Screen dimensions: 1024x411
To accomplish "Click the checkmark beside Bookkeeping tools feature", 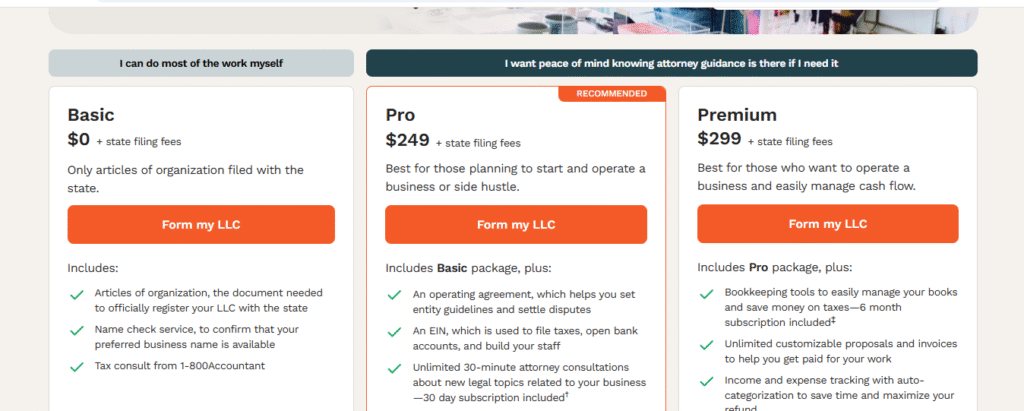I will pyautogui.click(x=706, y=295).
